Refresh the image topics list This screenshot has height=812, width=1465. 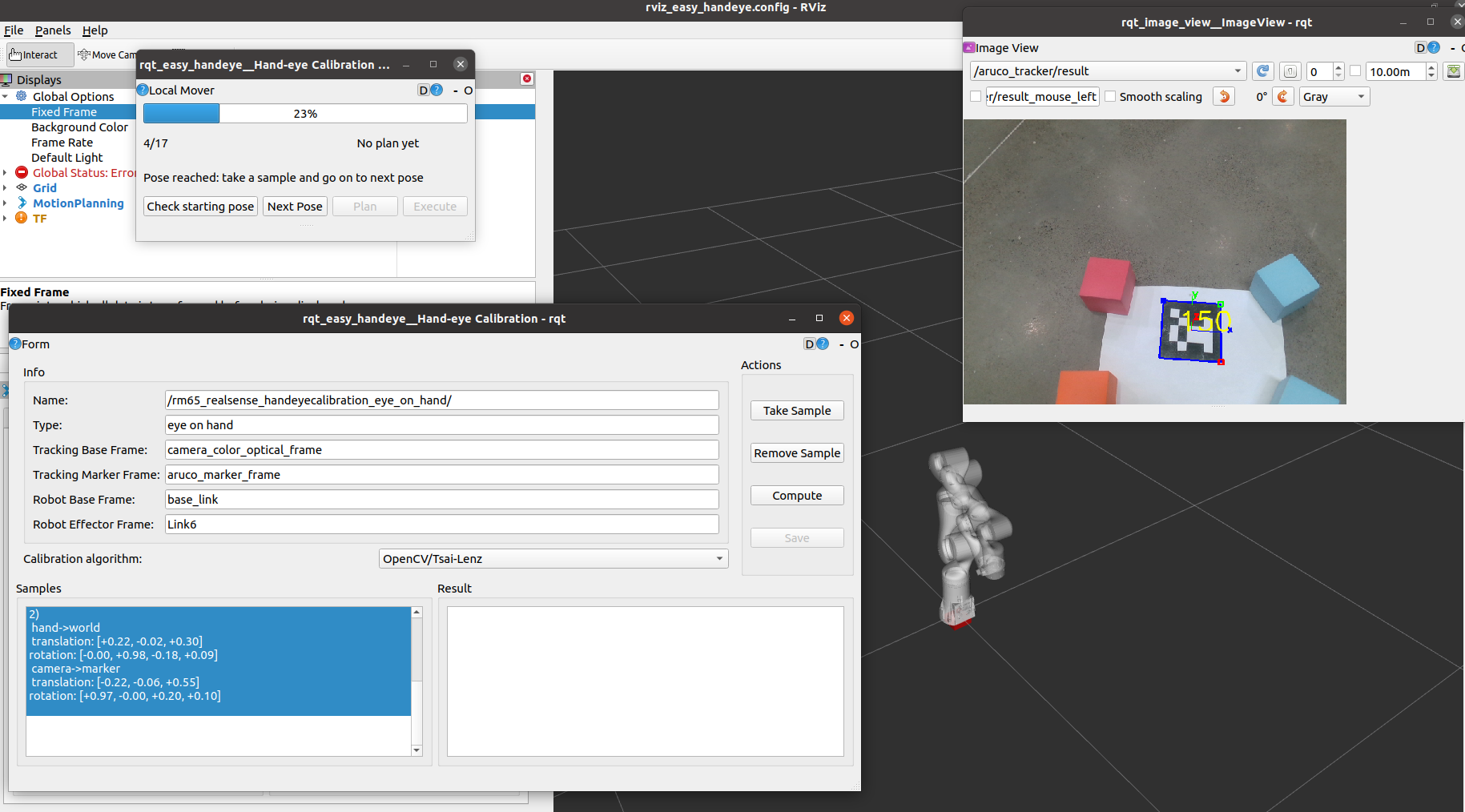pyautogui.click(x=1263, y=71)
